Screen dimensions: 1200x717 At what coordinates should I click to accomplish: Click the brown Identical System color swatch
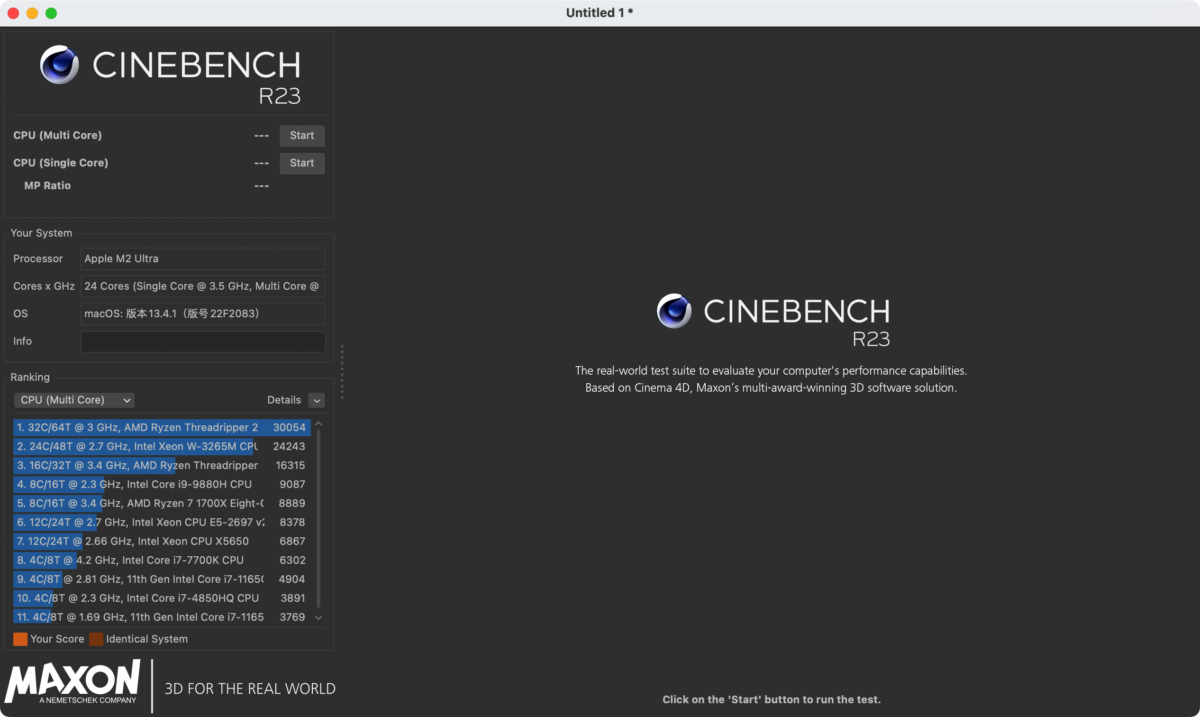[x=96, y=639]
